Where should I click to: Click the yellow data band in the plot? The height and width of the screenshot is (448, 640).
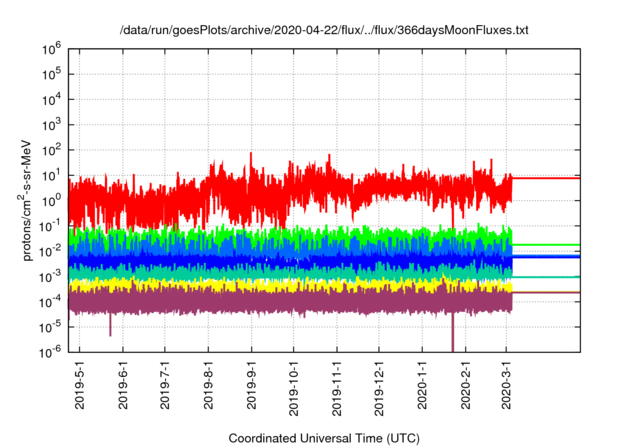tap(300, 285)
